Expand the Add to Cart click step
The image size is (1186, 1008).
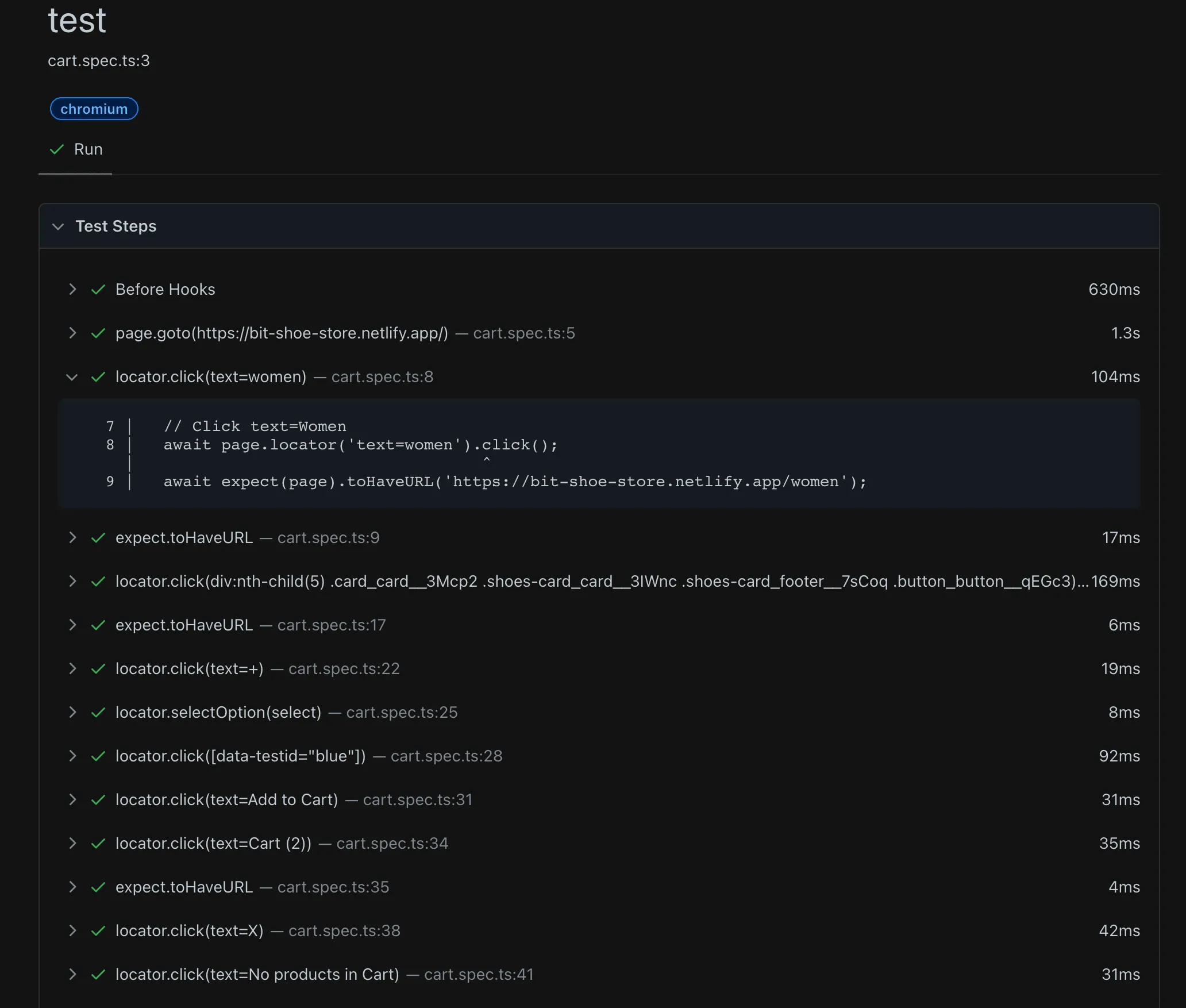pyautogui.click(x=72, y=799)
